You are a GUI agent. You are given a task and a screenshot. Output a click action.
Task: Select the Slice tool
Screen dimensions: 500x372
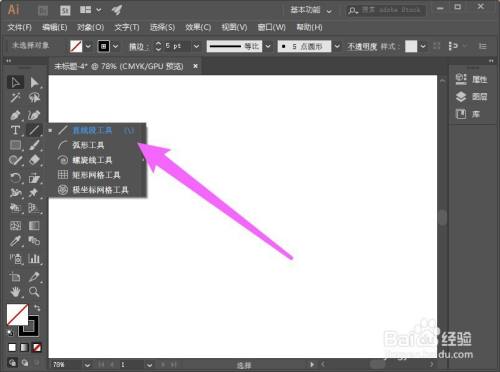(x=34, y=277)
